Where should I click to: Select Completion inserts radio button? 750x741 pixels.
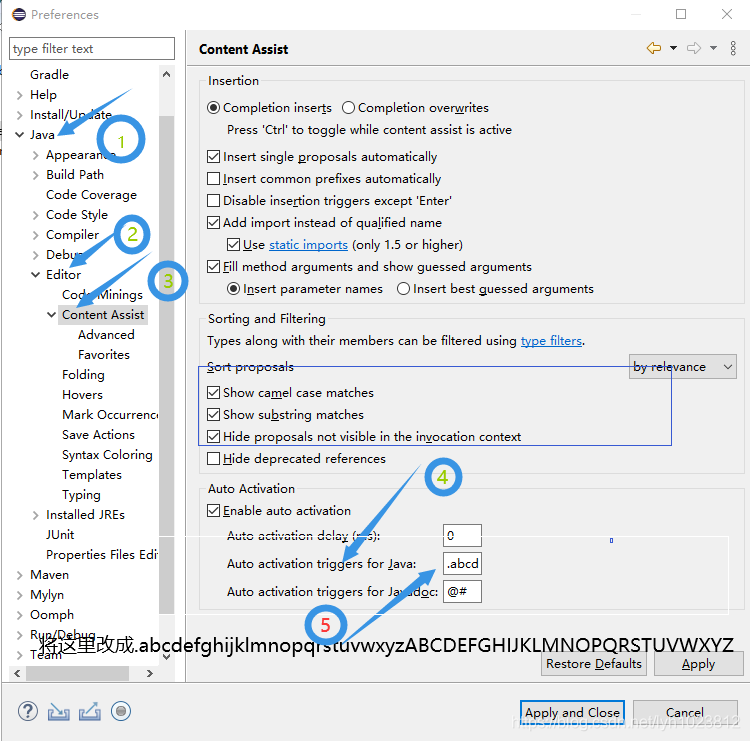pyautogui.click(x=213, y=108)
